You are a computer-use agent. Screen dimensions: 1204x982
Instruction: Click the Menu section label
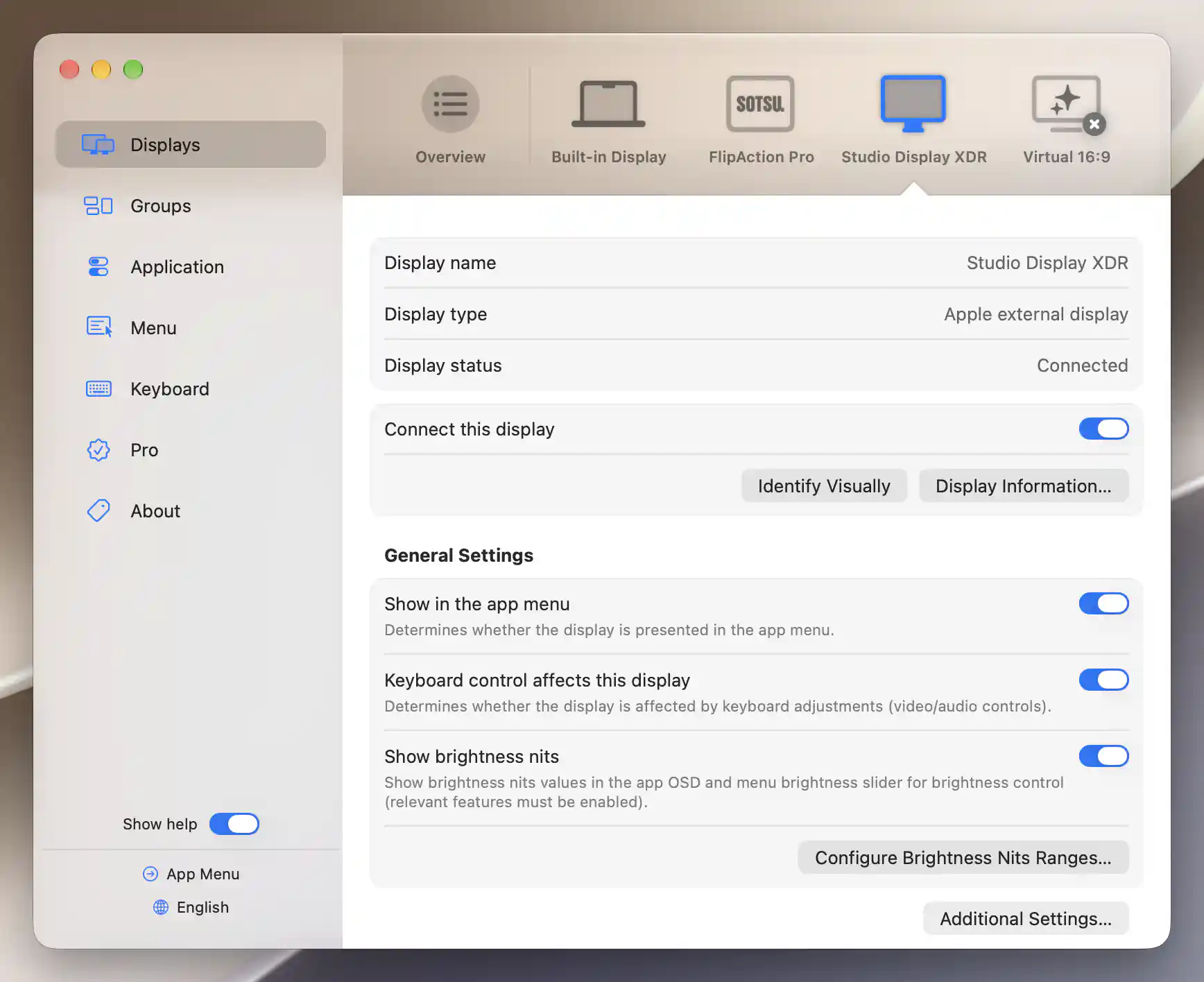point(153,328)
